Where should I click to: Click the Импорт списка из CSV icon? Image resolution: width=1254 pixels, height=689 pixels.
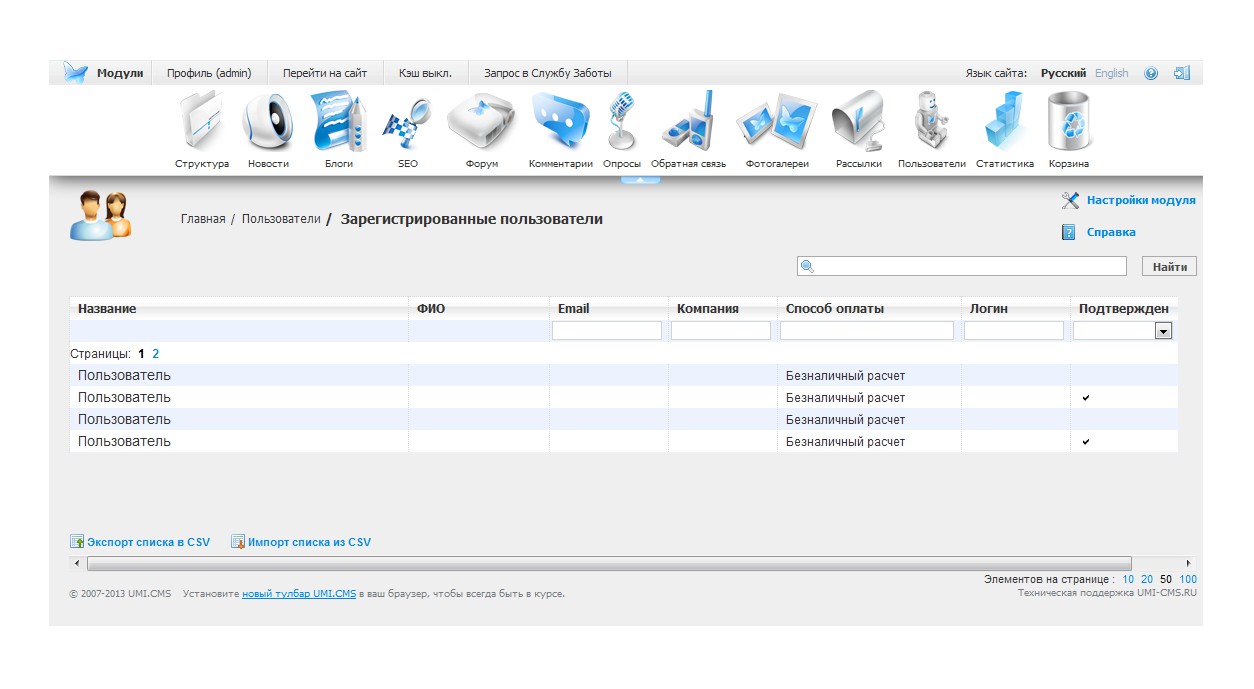(x=238, y=542)
